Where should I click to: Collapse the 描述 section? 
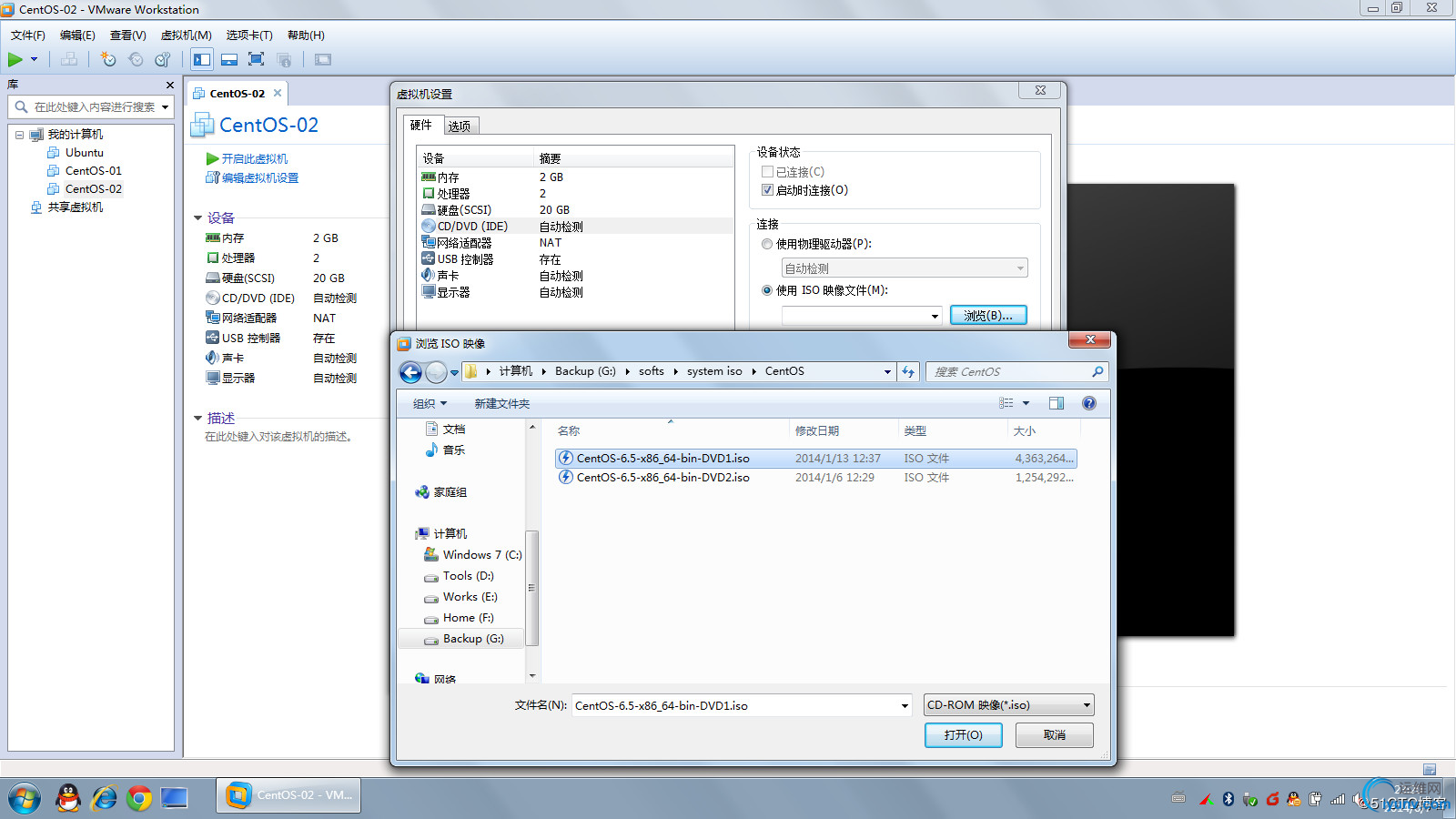click(x=197, y=419)
